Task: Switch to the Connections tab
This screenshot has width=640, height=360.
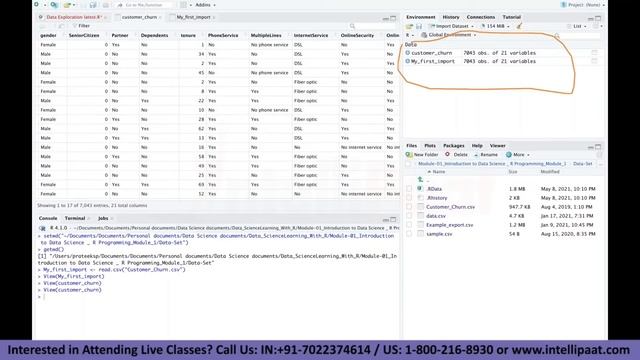Action: 481,17
